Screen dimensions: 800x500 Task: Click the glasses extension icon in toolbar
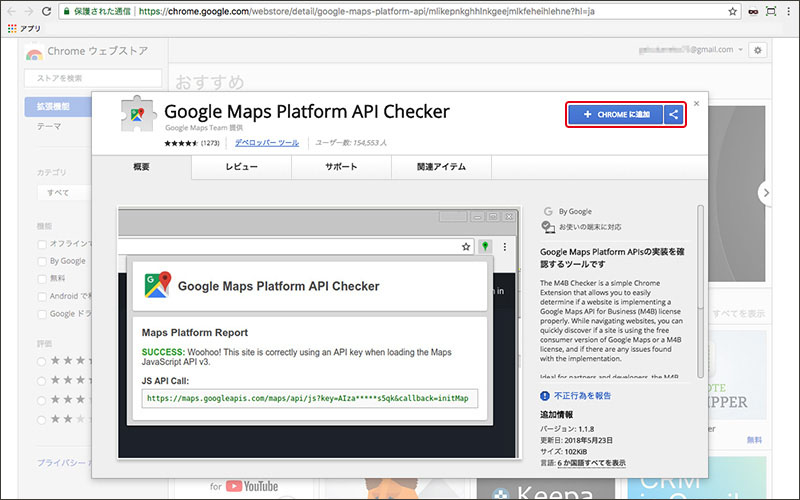click(753, 11)
